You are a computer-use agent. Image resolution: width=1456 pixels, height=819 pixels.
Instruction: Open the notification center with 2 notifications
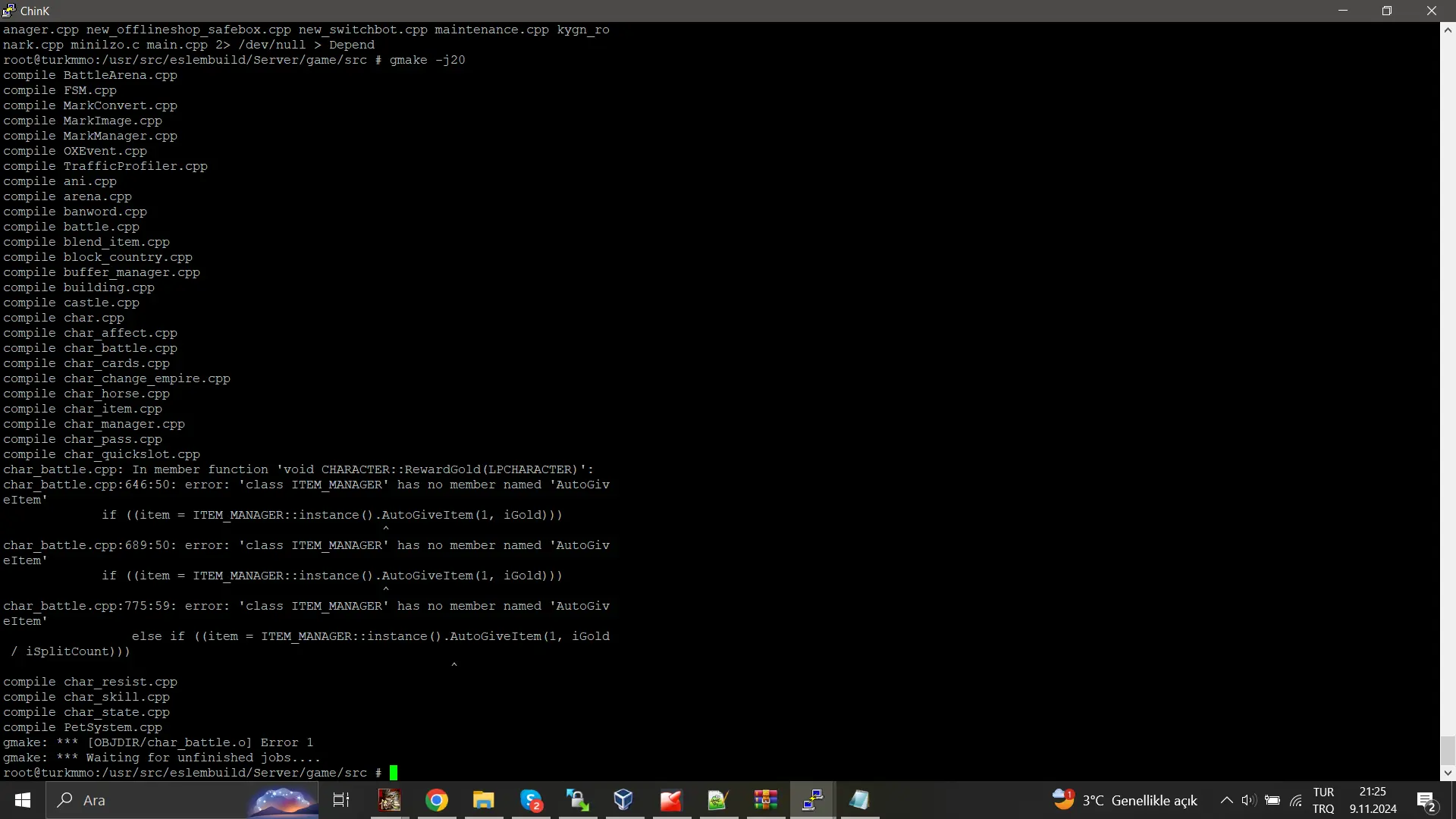pos(1426,800)
